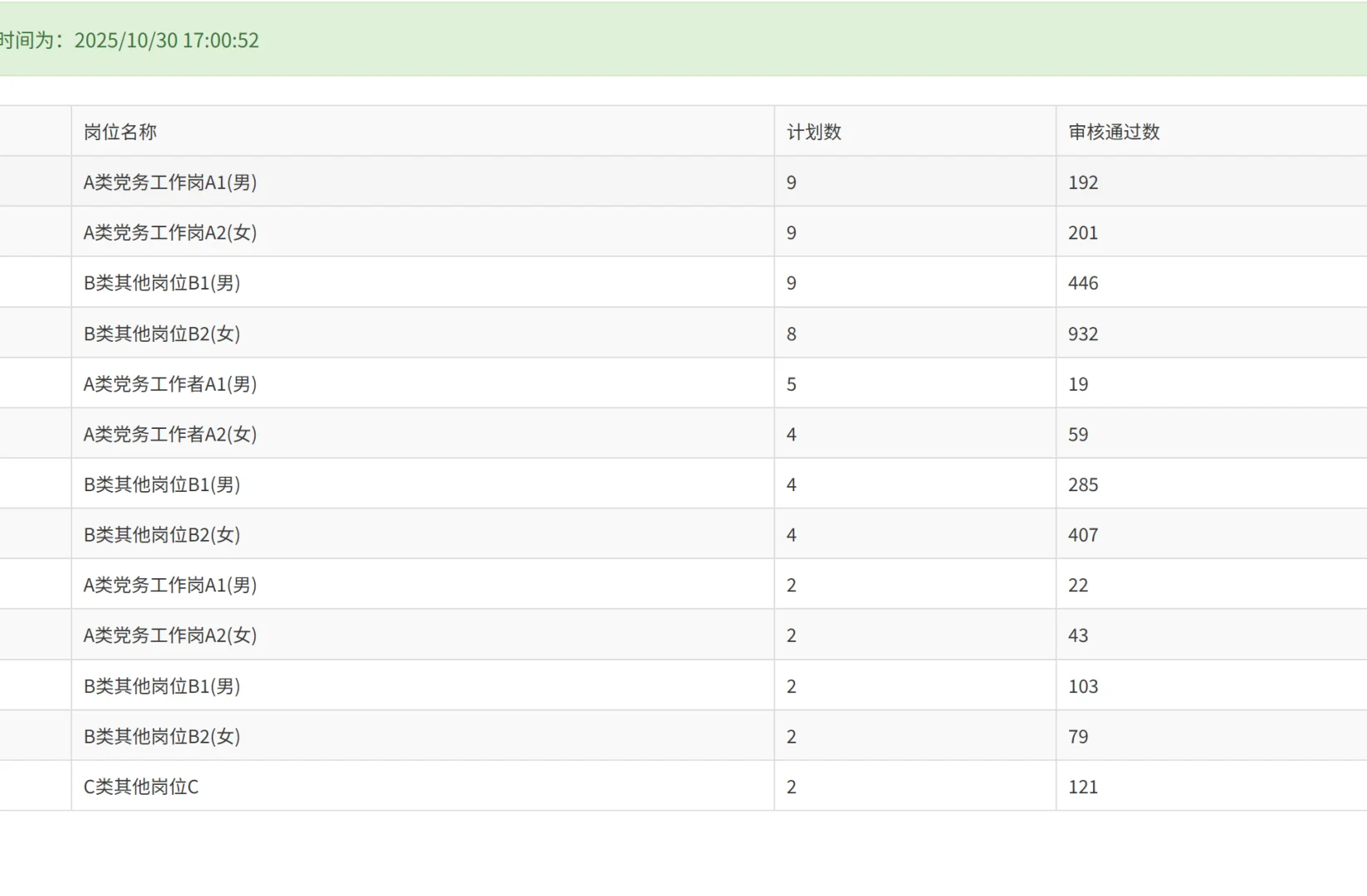Click the approved count cell showing 121
Screen dimensions: 1367x896
(x=1211, y=786)
